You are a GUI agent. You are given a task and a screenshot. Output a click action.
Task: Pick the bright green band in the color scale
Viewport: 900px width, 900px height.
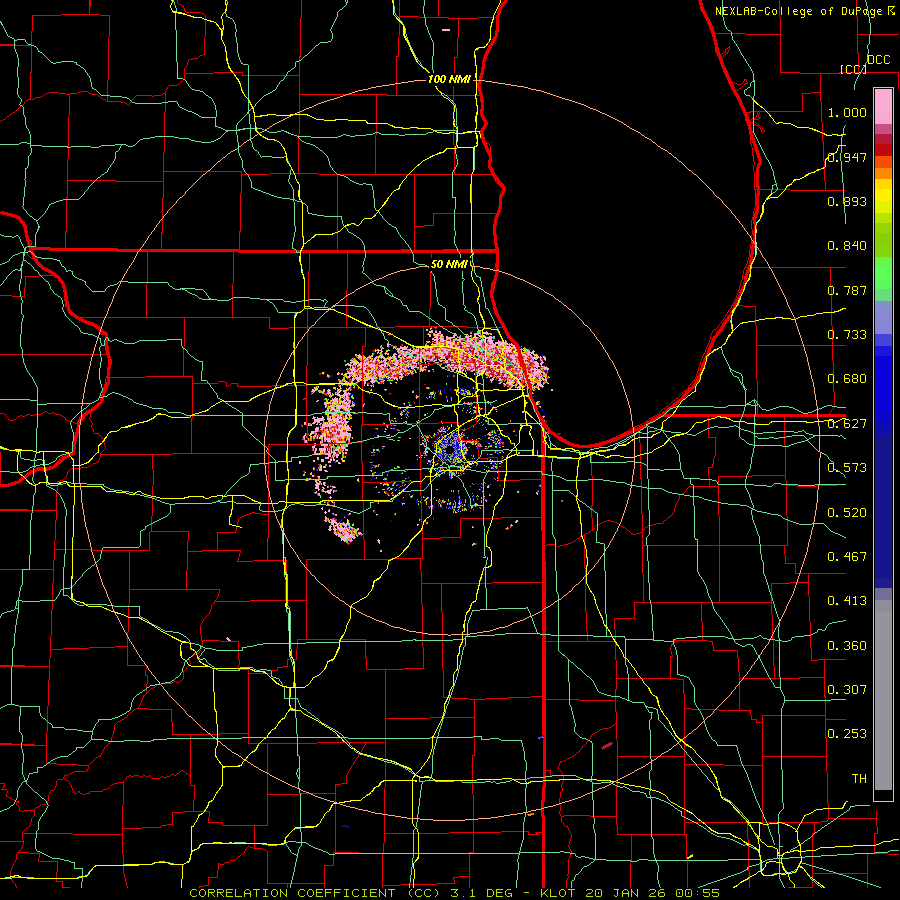click(x=883, y=273)
